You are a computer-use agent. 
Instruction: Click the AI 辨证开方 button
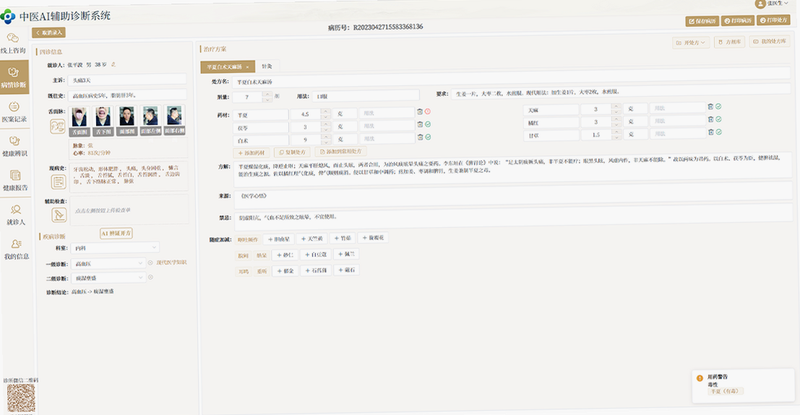point(116,233)
